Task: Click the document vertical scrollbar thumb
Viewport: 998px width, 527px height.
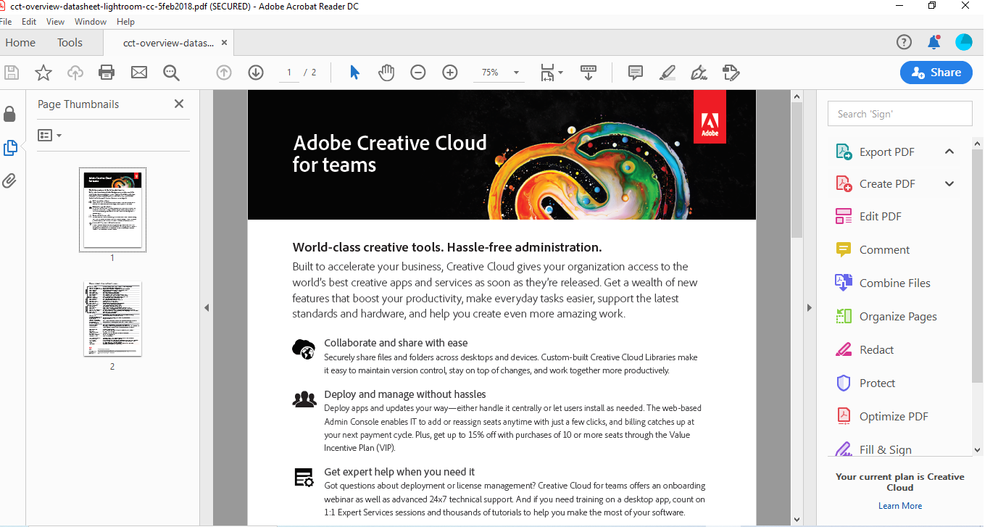Action: point(797,170)
